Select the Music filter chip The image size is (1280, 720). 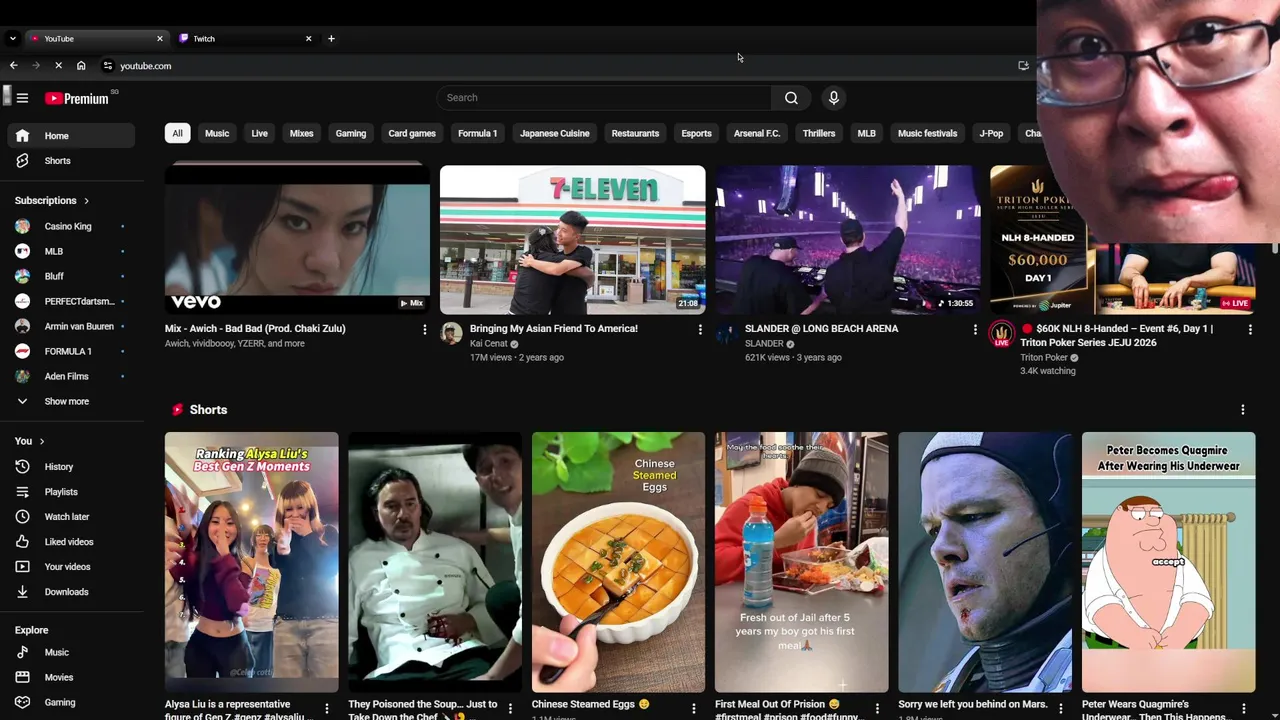point(217,133)
